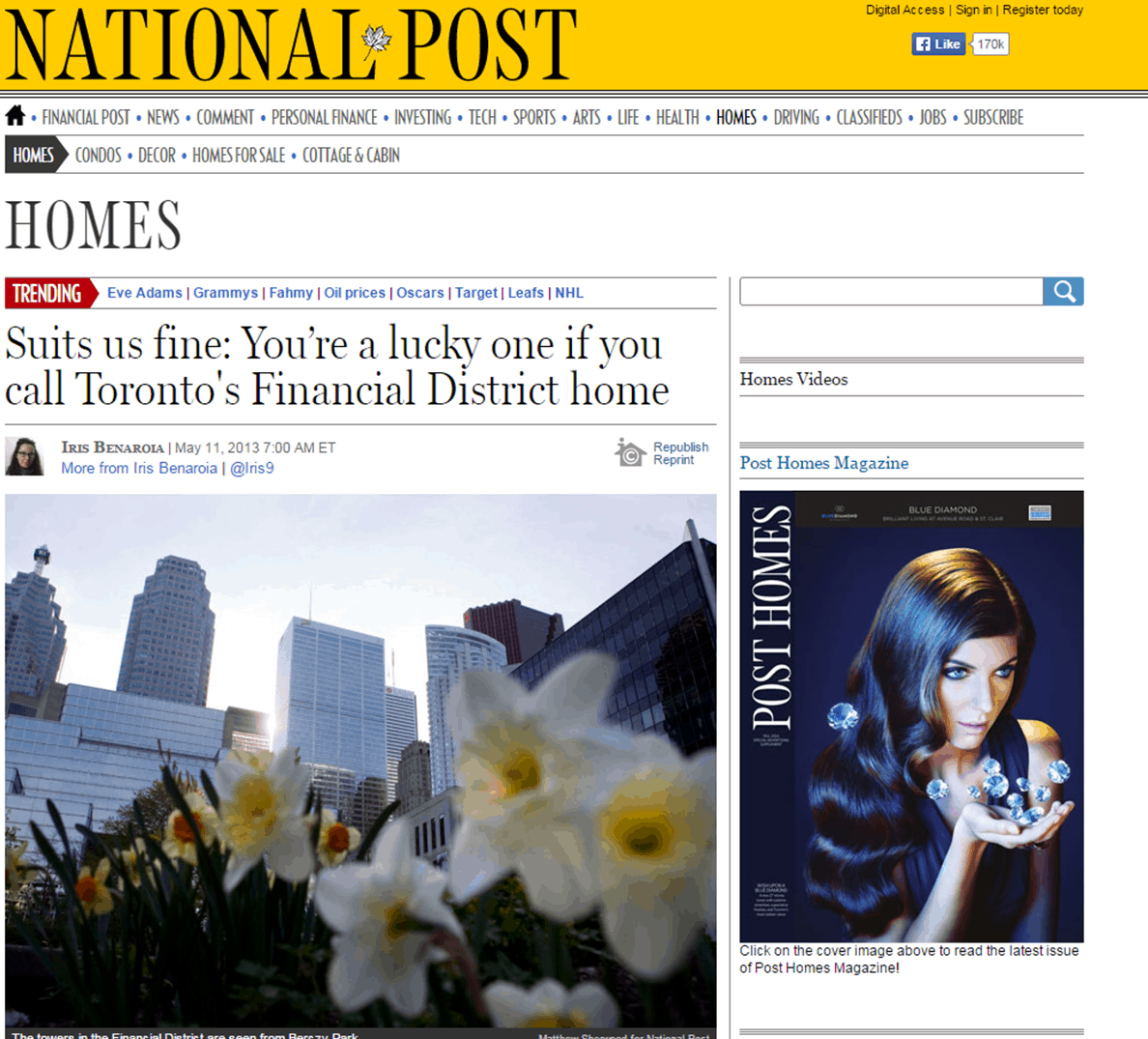Open the Financial Post section
This screenshot has height=1039, width=1148.
tap(86, 117)
